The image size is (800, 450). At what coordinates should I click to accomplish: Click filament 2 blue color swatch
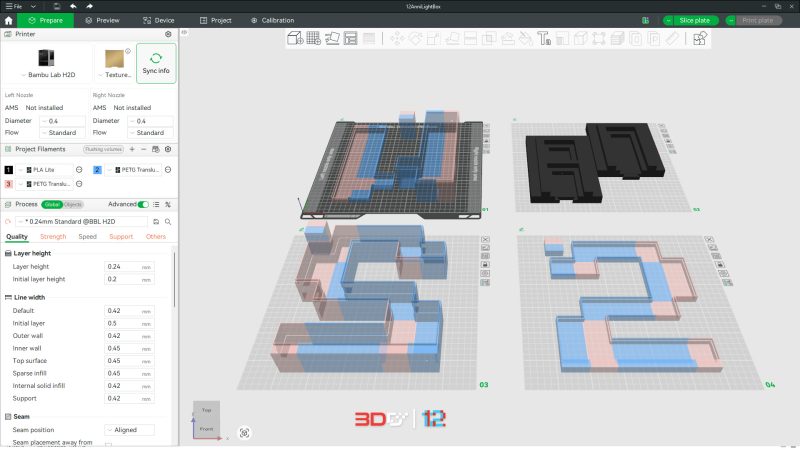click(98, 170)
